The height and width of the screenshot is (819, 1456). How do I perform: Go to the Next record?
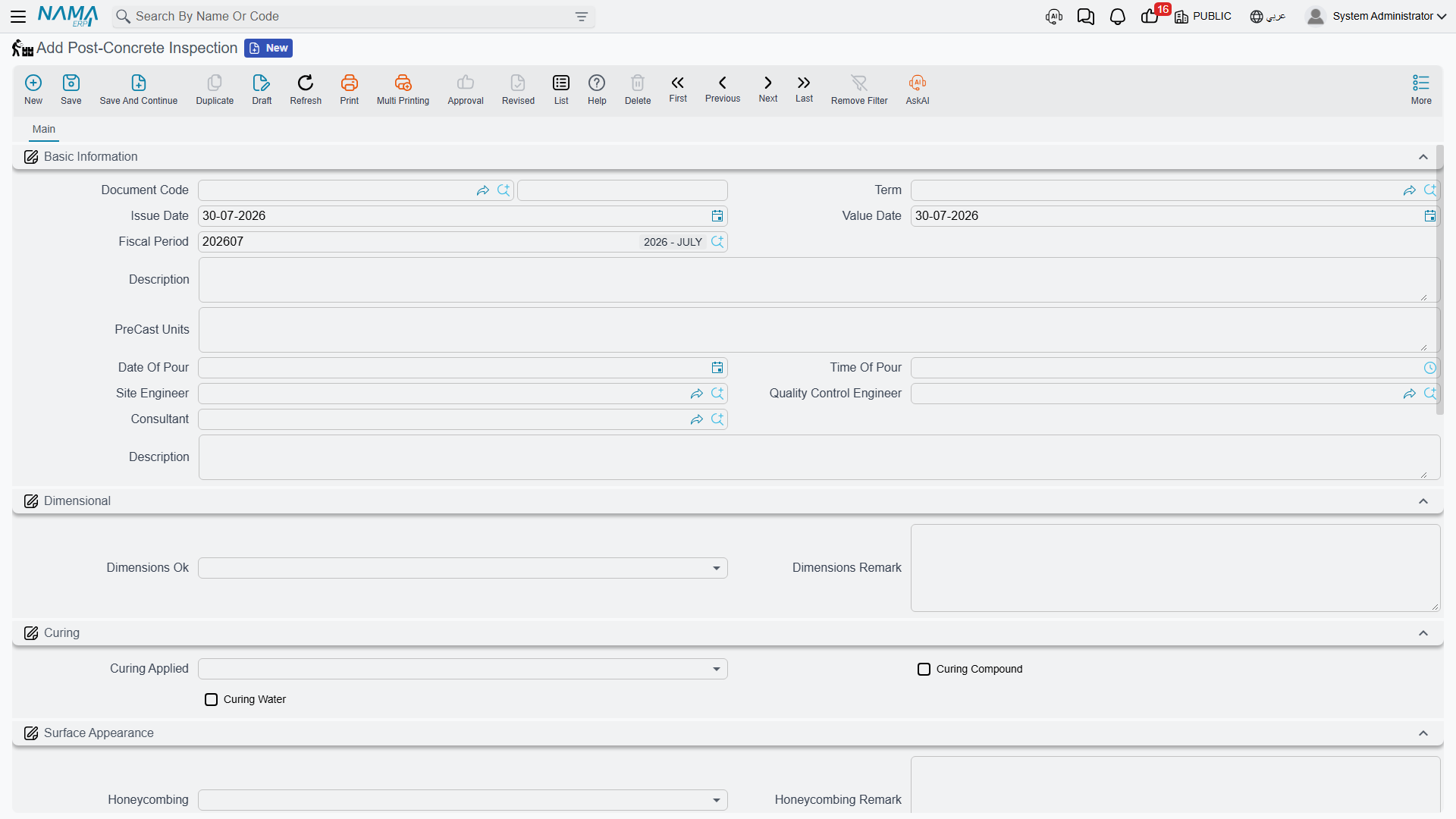768,89
